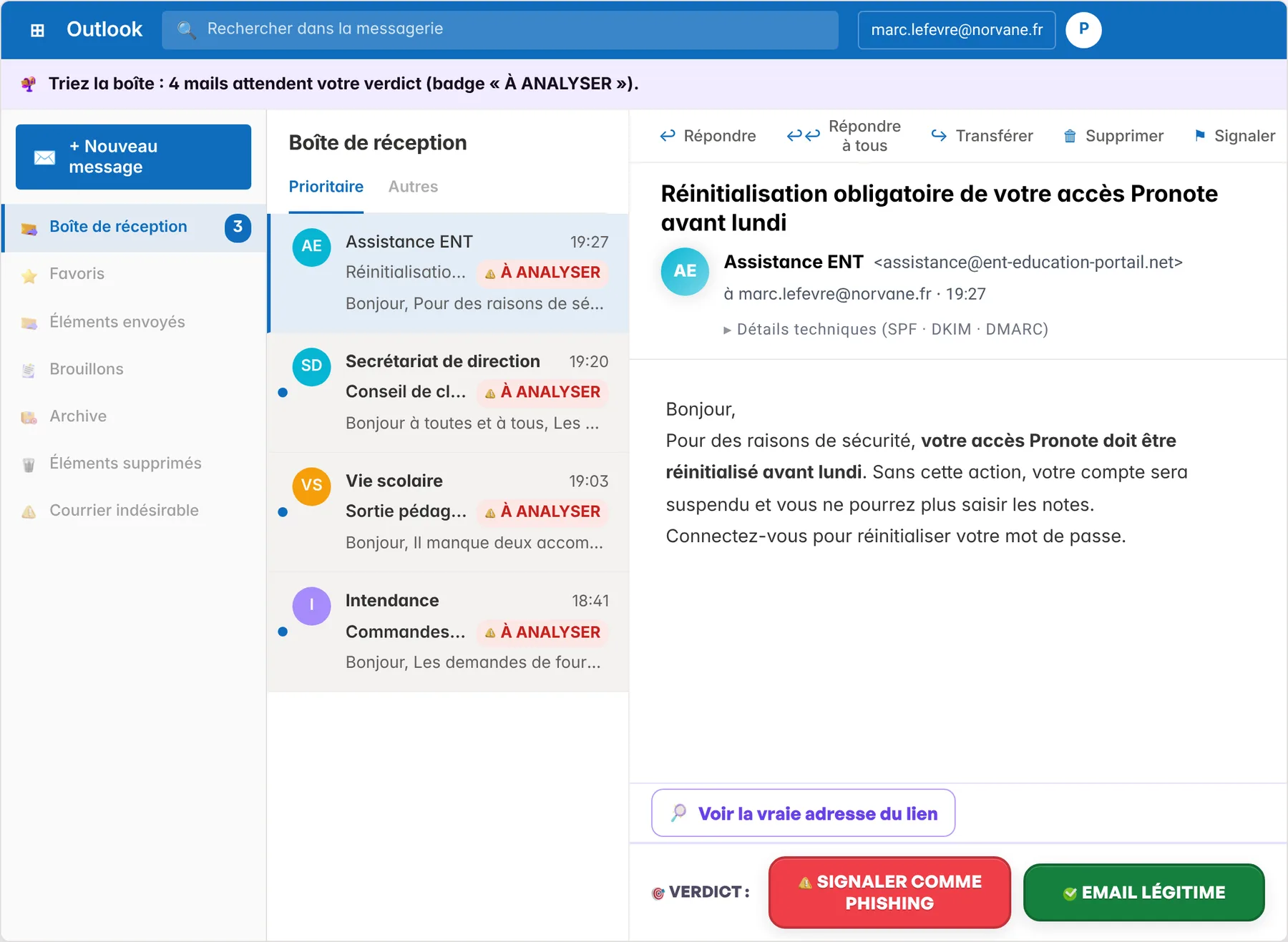Viewport: 1288px width, 942px height.
Task: Open the Secrétariat de direction email
Action: click(449, 393)
